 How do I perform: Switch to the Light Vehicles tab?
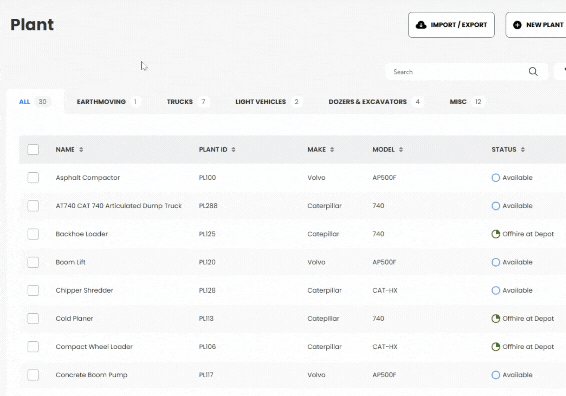point(269,102)
